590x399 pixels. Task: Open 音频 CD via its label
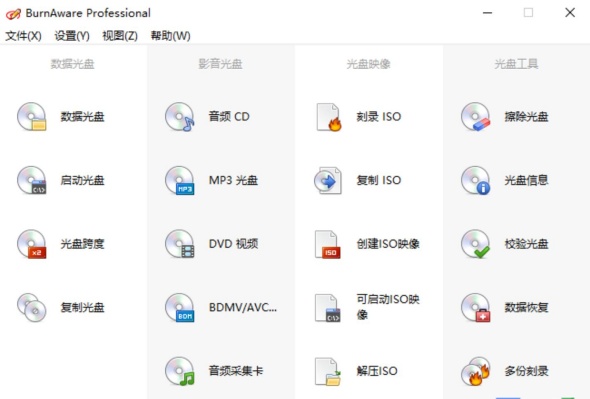coord(229,117)
